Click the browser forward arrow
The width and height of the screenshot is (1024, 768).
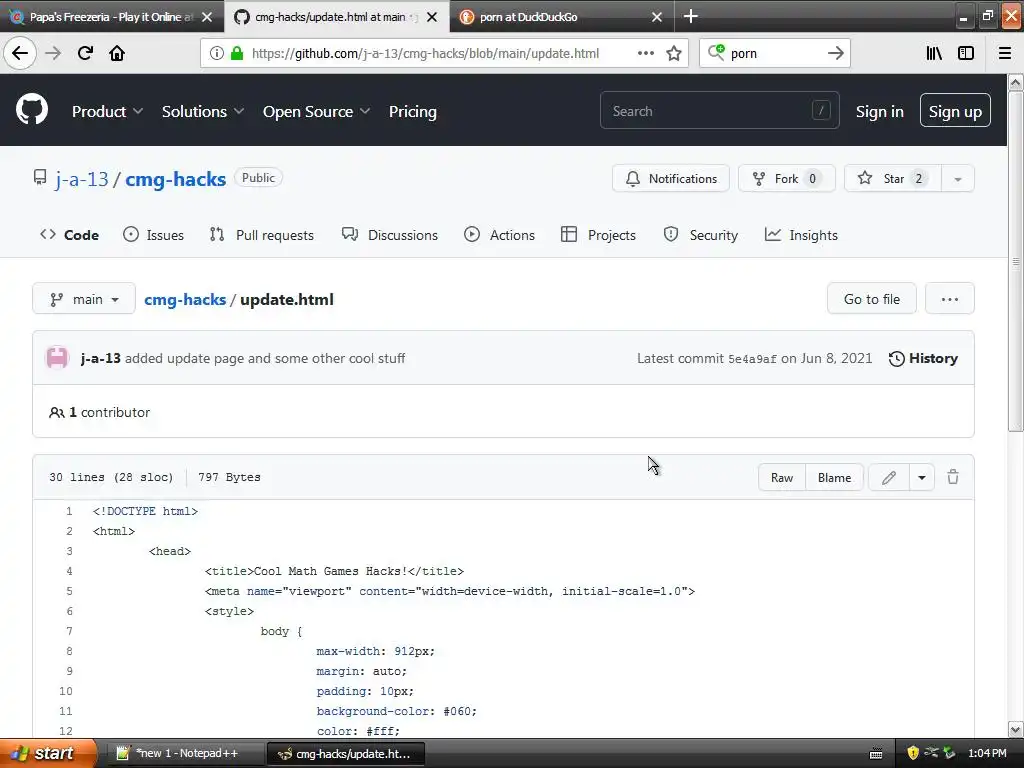tap(53, 53)
